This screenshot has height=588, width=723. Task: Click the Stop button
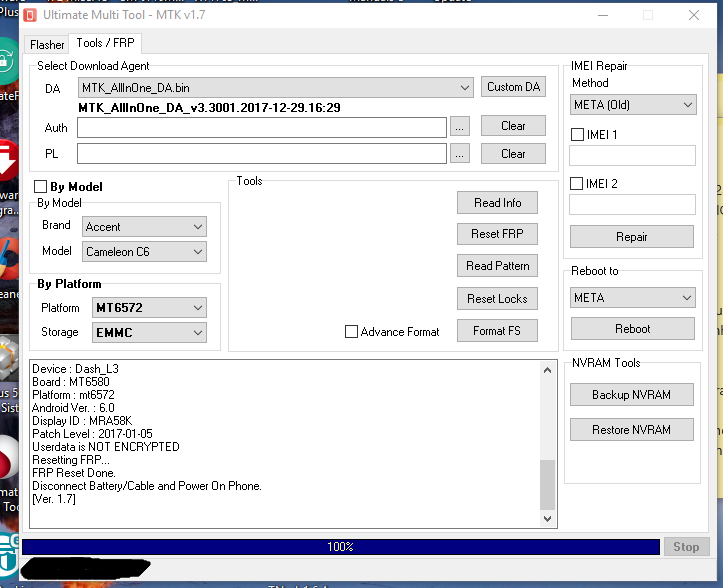click(686, 547)
